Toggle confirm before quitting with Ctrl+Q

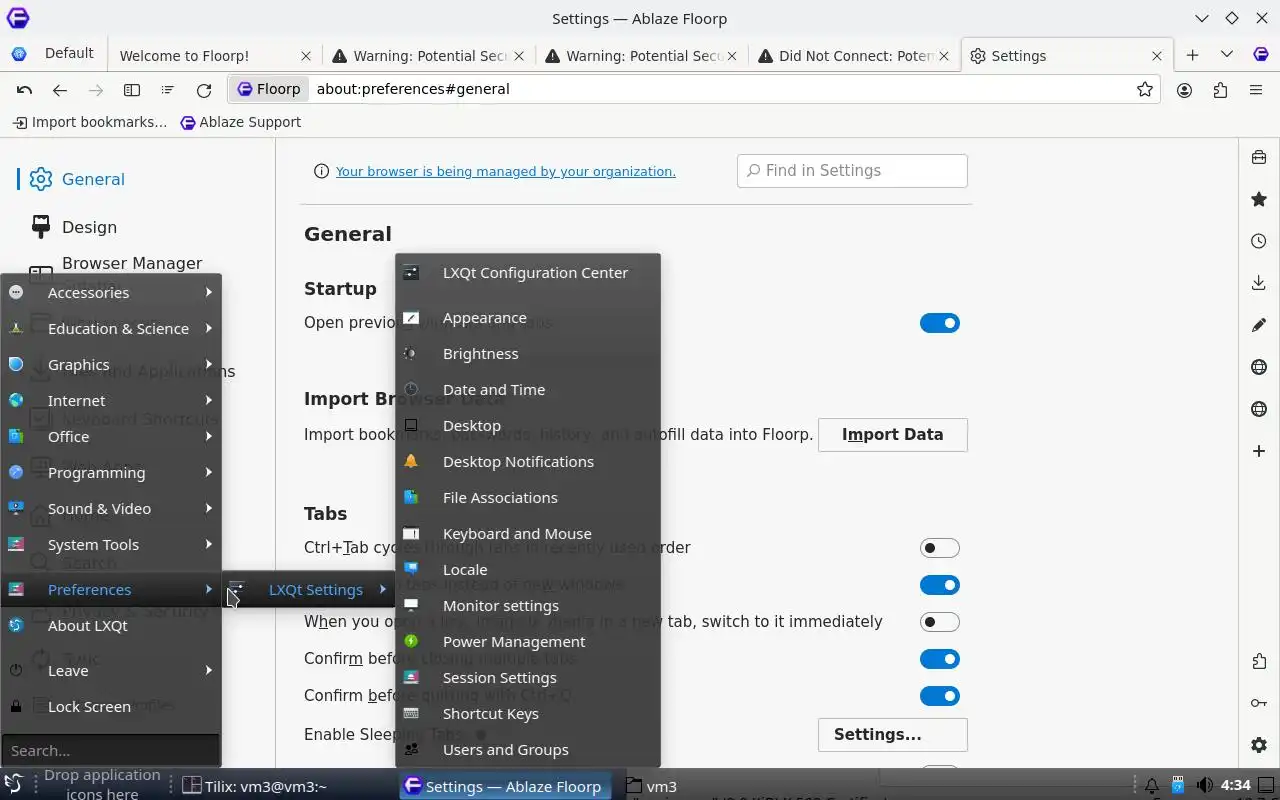(939, 696)
